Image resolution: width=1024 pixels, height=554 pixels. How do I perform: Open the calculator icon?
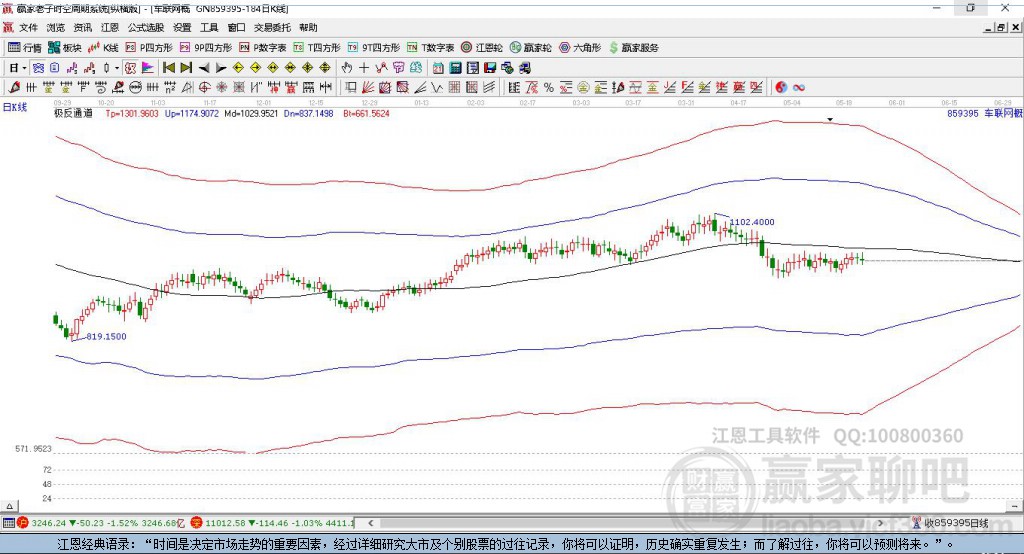[x=455, y=68]
